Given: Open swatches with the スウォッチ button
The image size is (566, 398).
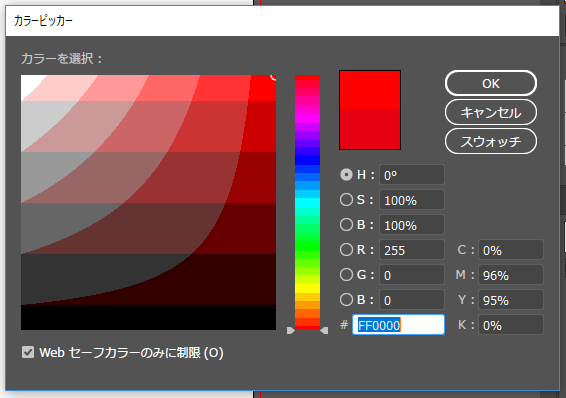Looking at the screenshot, I should [x=491, y=141].
